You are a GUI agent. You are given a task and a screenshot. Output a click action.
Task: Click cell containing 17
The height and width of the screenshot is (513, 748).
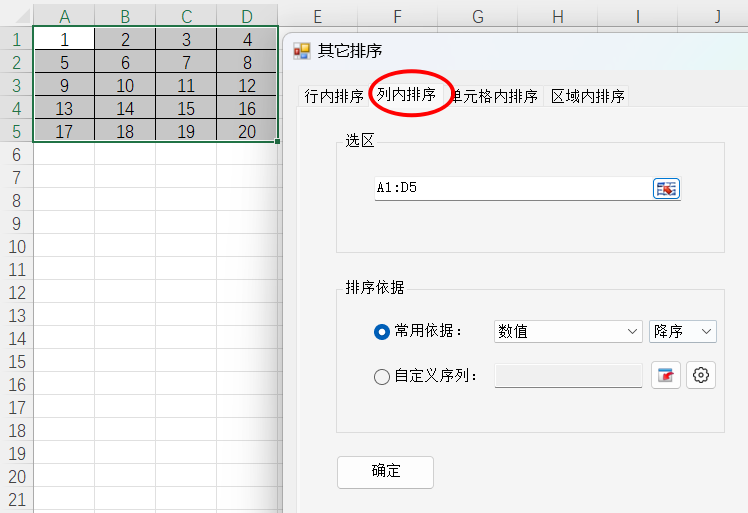(64, 131)
